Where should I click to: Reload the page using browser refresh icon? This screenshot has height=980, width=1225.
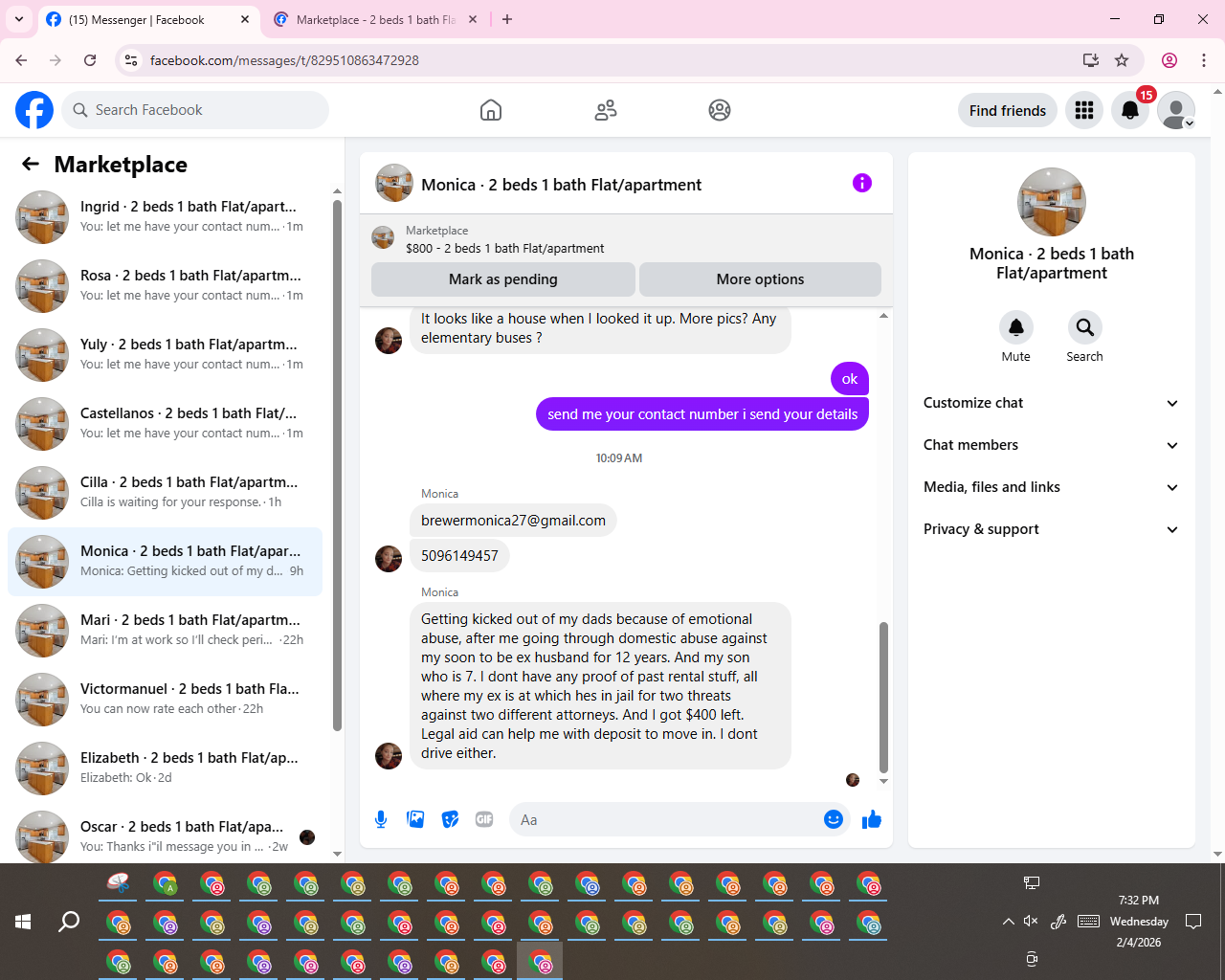tap(90, 60)
